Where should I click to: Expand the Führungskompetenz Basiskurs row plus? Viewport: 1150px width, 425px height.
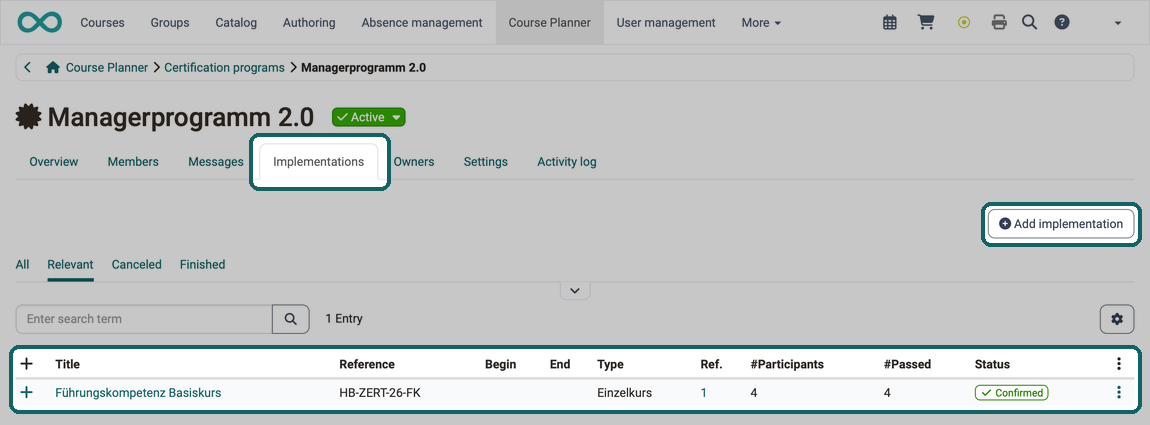pyautogui.click(x=26, y=393)
